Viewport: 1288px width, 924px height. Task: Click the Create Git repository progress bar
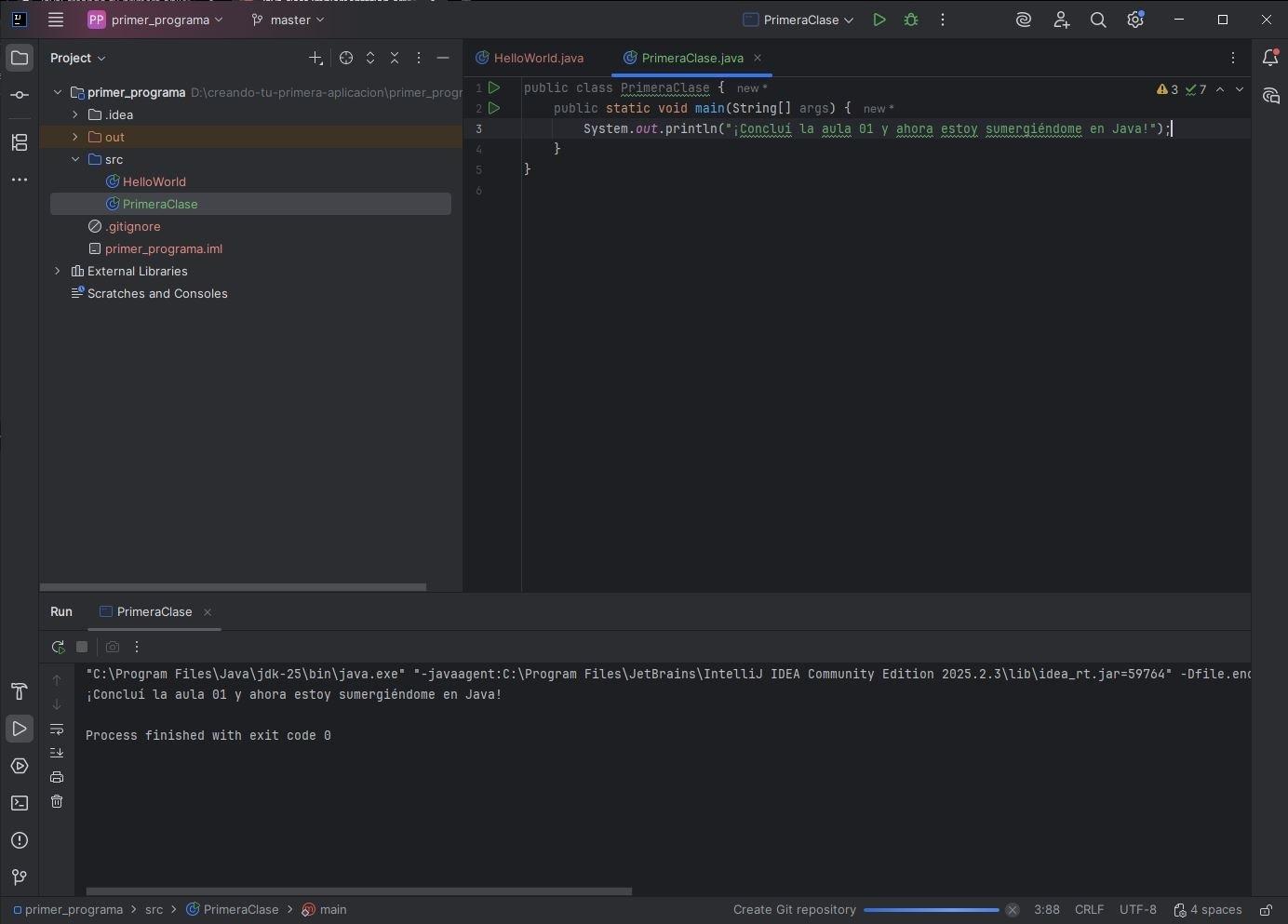(931, 910)
